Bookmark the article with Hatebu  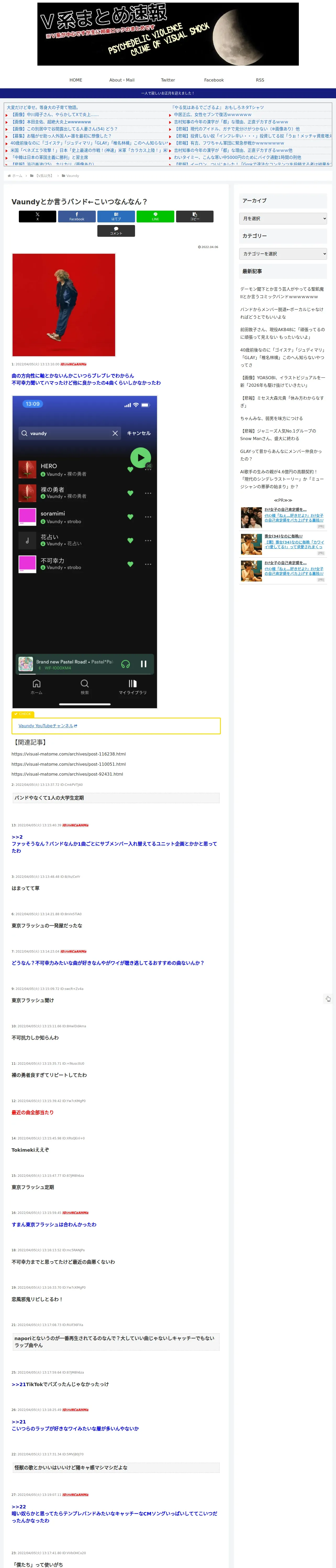click(x=116, y=216)
